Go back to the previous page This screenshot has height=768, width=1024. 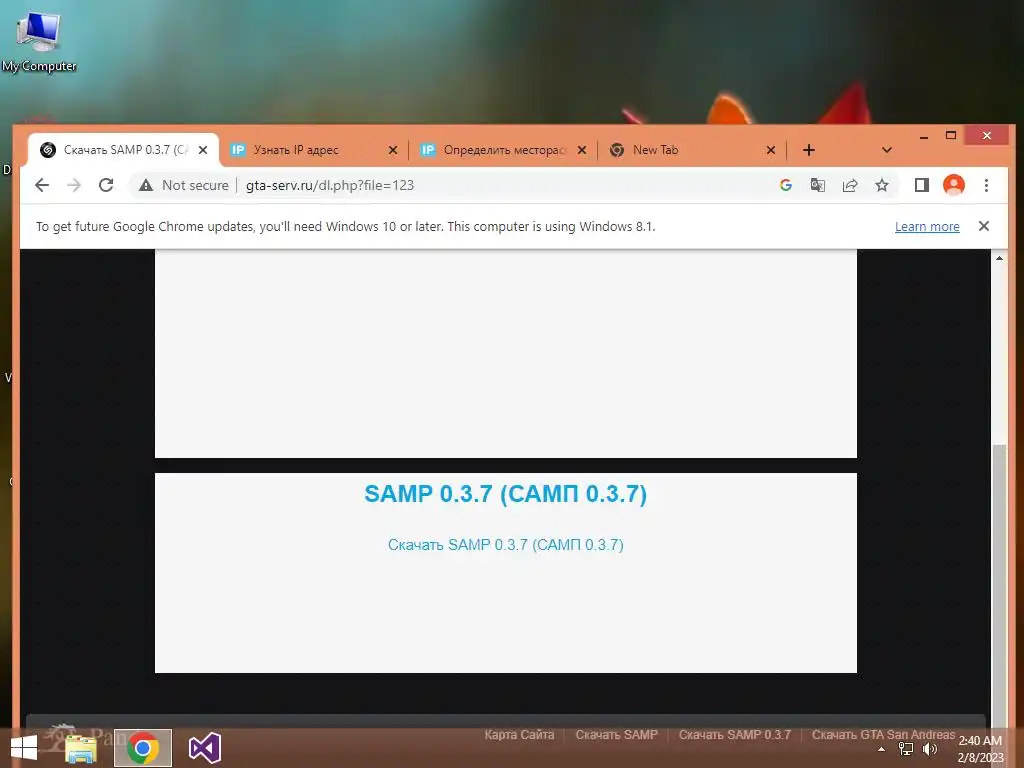point(42,185)
